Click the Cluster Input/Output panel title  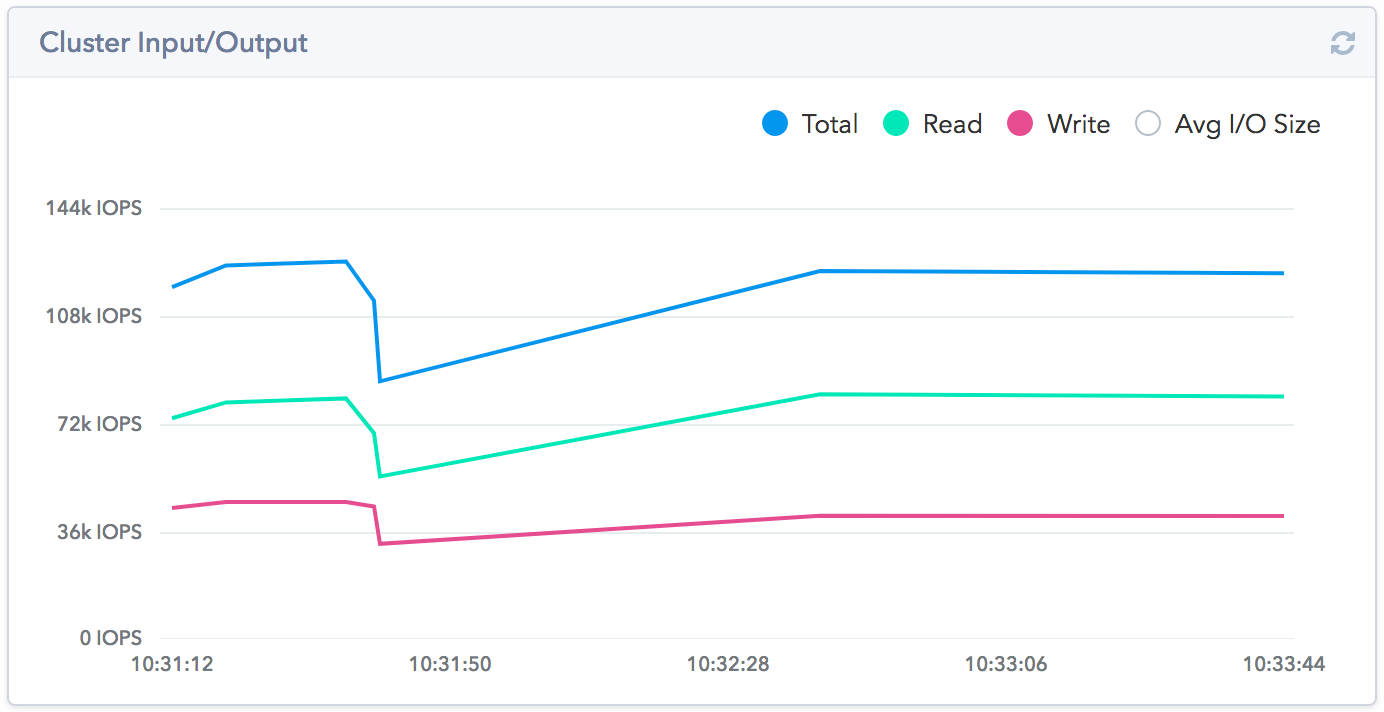coord(173,43)
